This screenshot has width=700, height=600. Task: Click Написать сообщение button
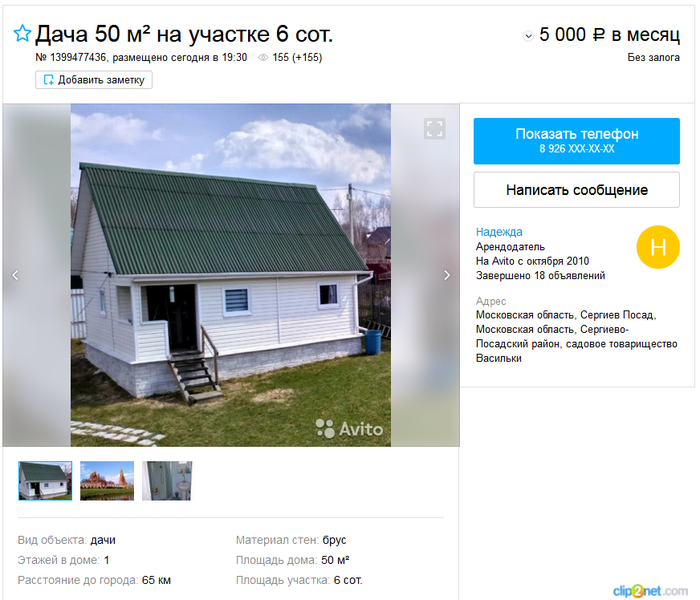coord(576,190)
